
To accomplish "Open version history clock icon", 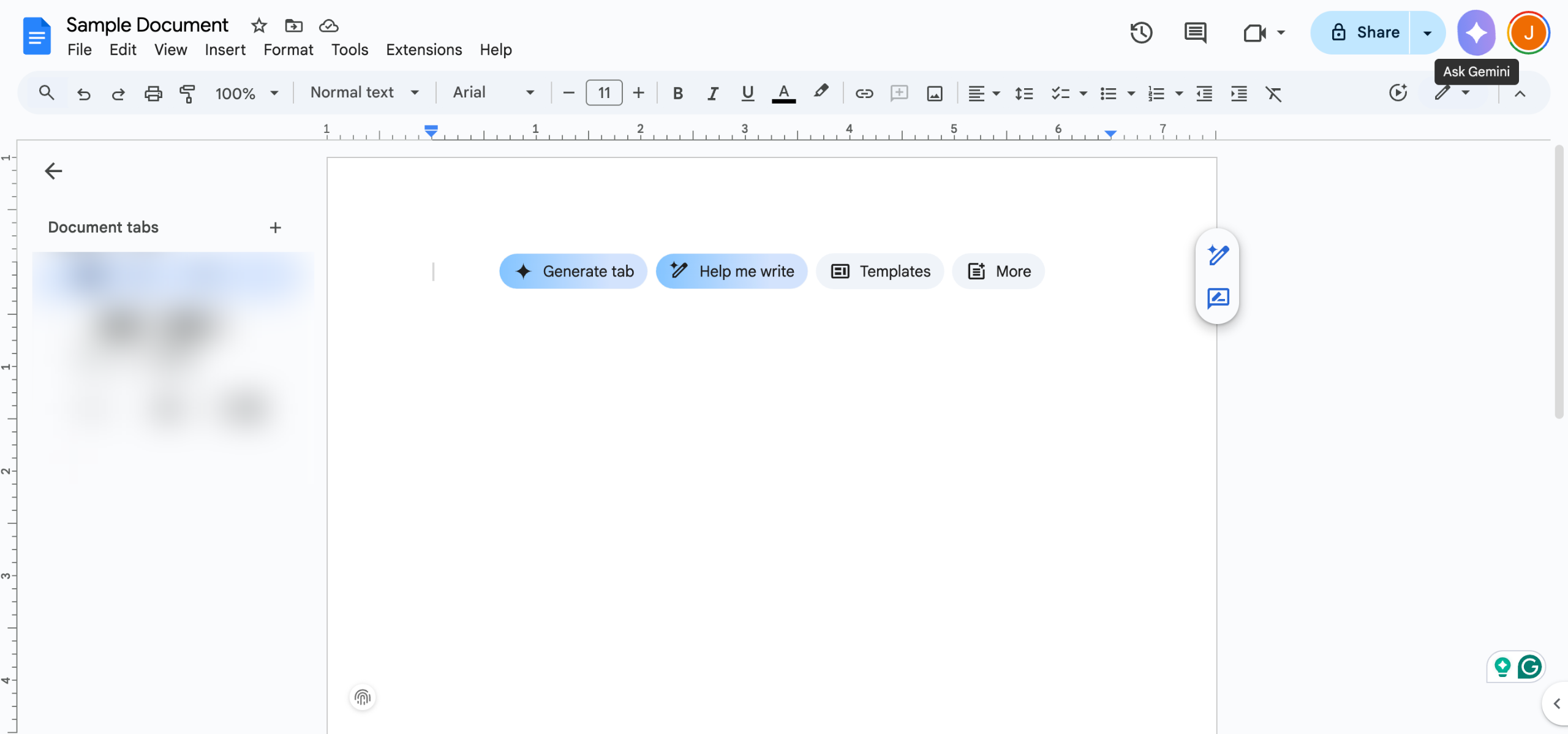I will 1141,32.
